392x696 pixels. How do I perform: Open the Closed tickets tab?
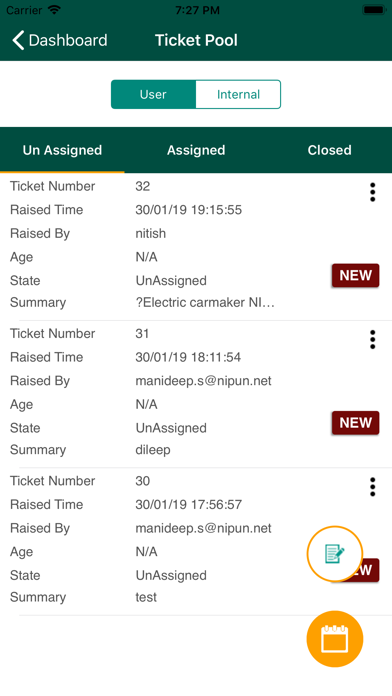click(x=329, y=150)
